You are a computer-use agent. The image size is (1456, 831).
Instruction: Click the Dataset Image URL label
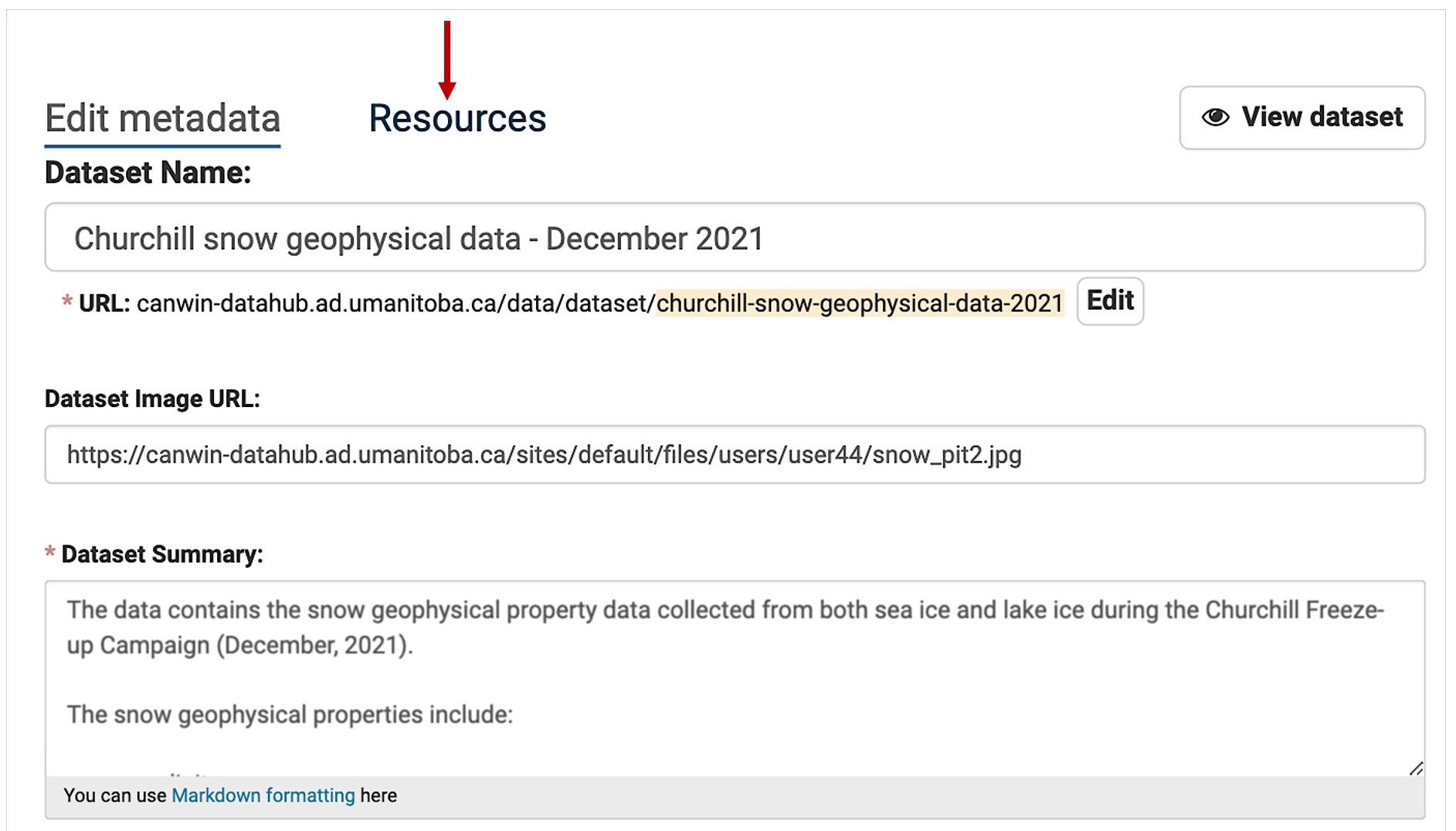[x=152, y=399]
